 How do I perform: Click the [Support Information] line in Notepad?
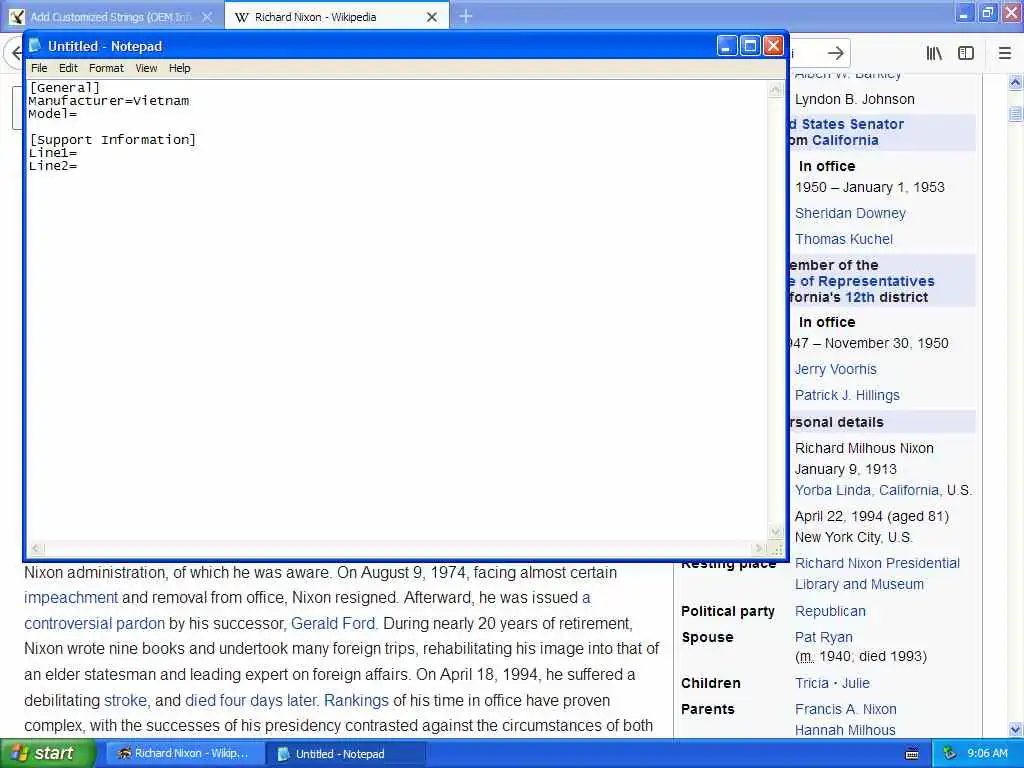coord(112,140)
